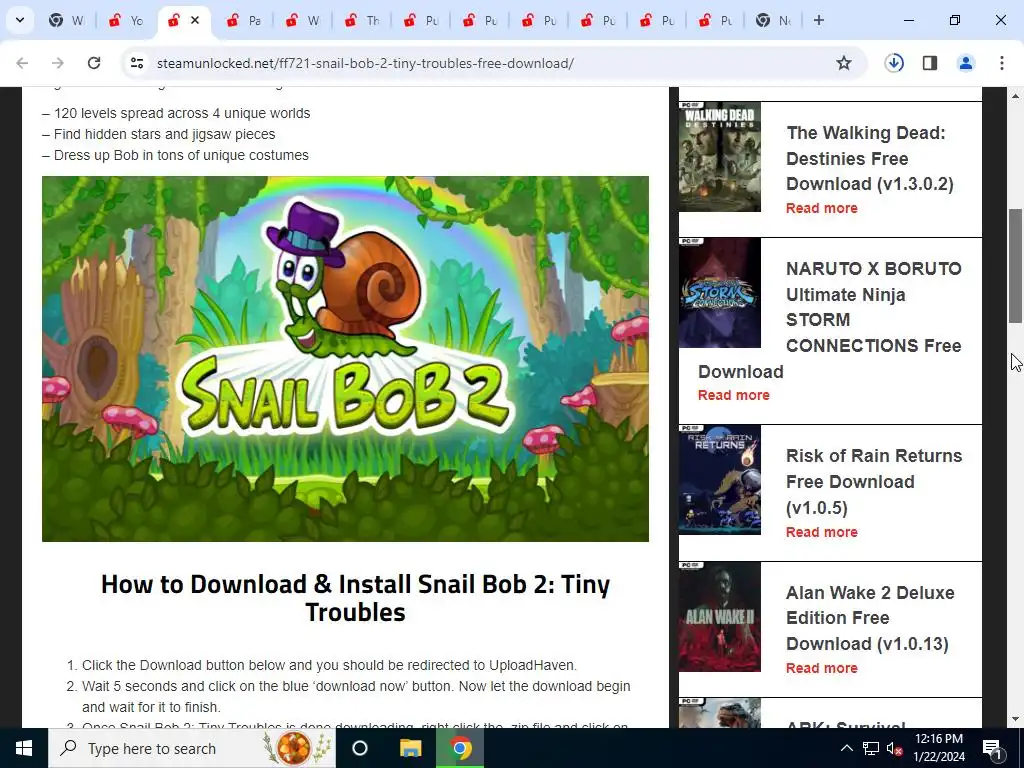Go back to previous page
The width and height of the screenshot is (1024, 768).
pyautogui.click(x=22, y=63)
